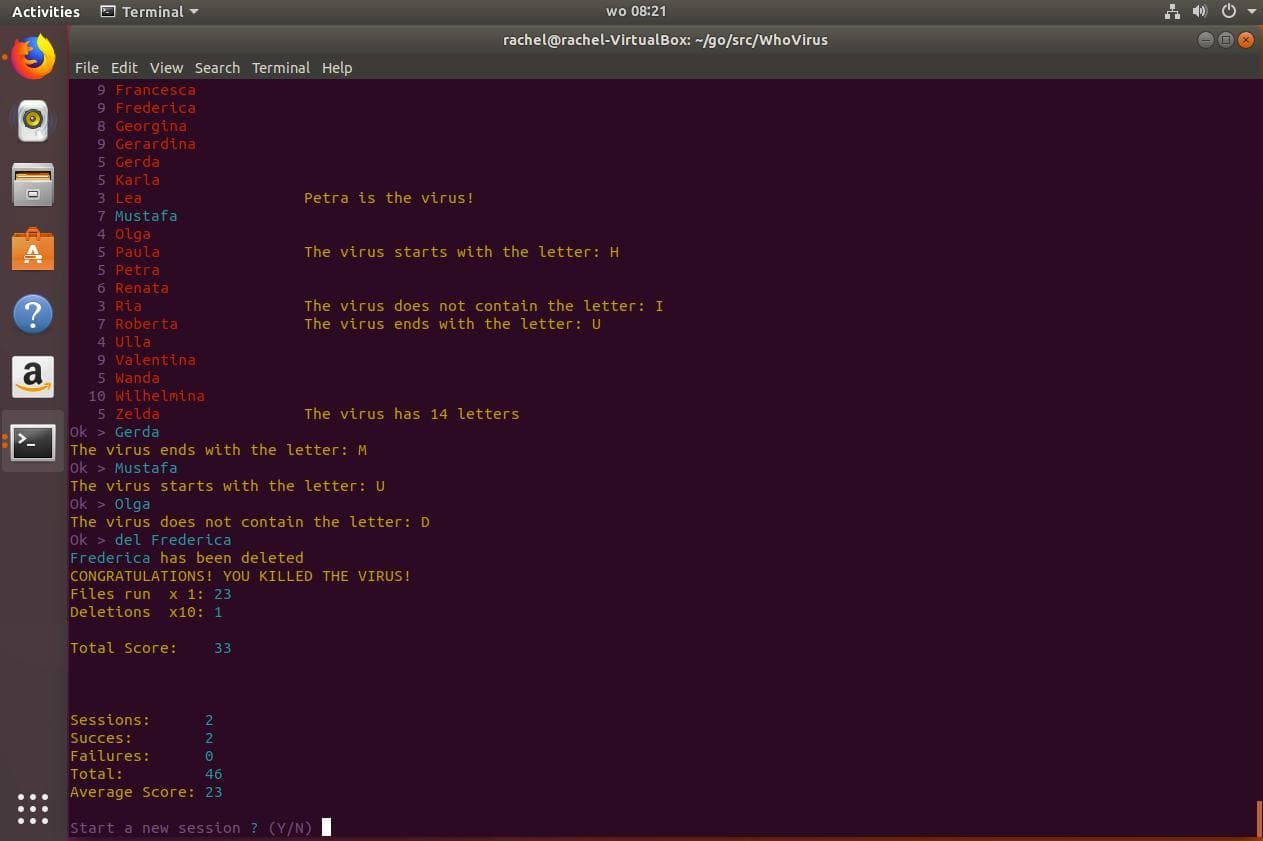
Task: Open the network status icon
Action: 1173,12
